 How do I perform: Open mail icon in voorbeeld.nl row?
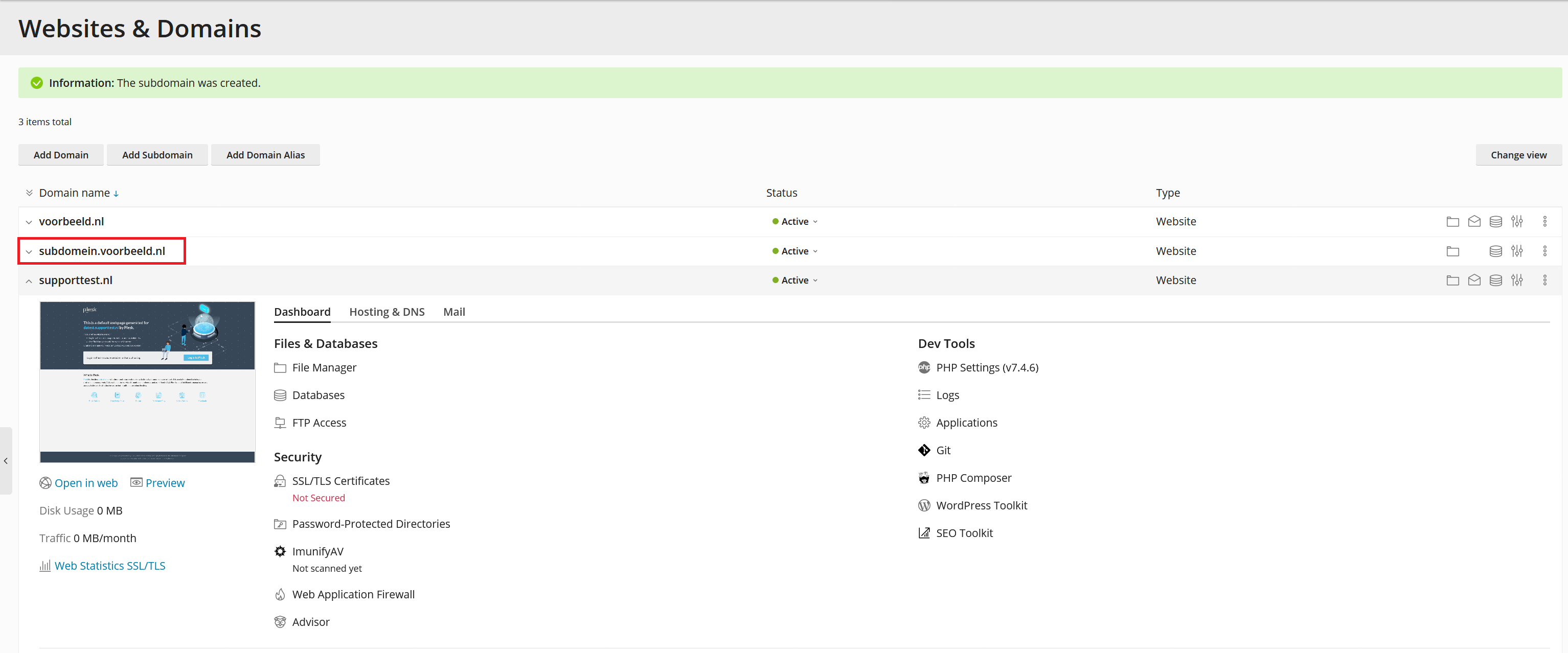[1473, 222]
